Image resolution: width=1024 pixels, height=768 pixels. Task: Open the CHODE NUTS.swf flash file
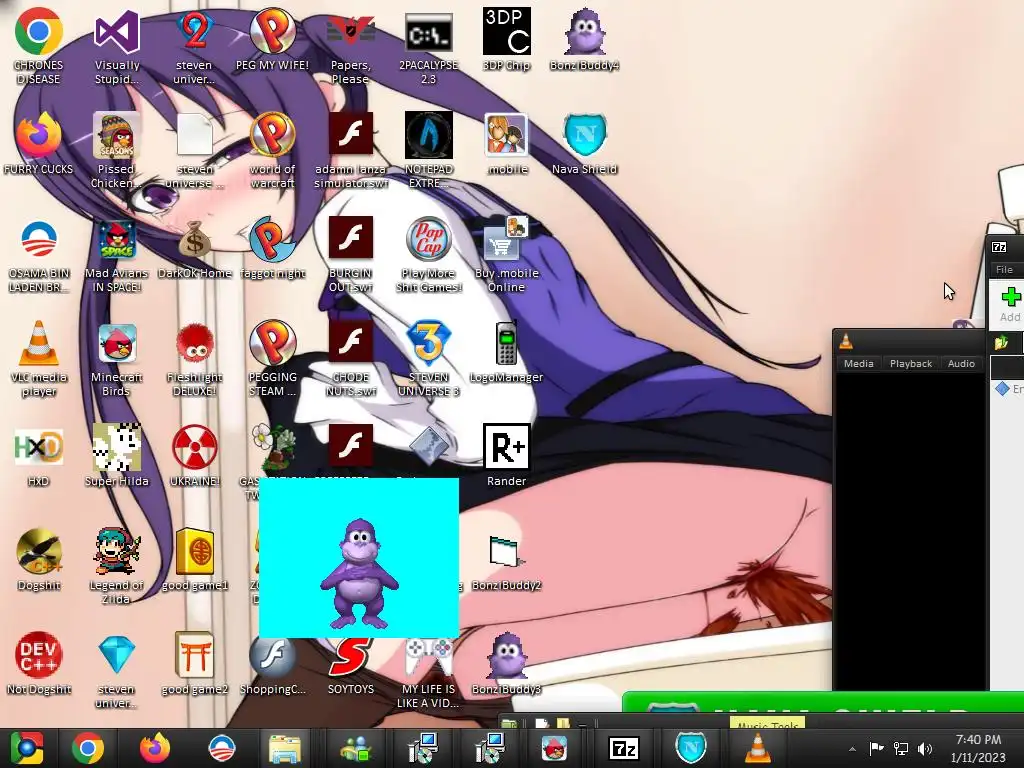351,344
